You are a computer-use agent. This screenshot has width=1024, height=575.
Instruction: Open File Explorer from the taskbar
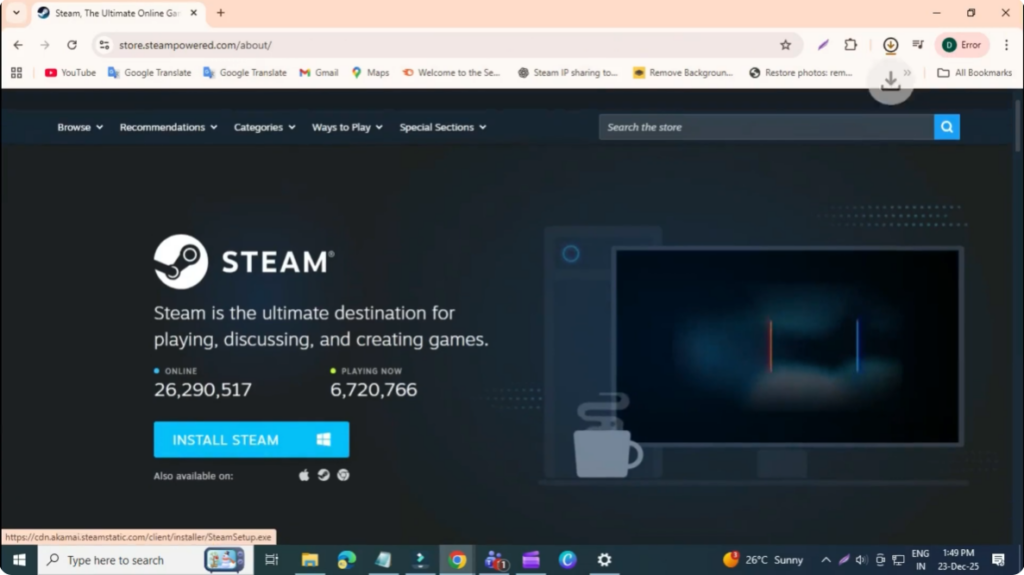pyautogui.click(x=310, y=560)
